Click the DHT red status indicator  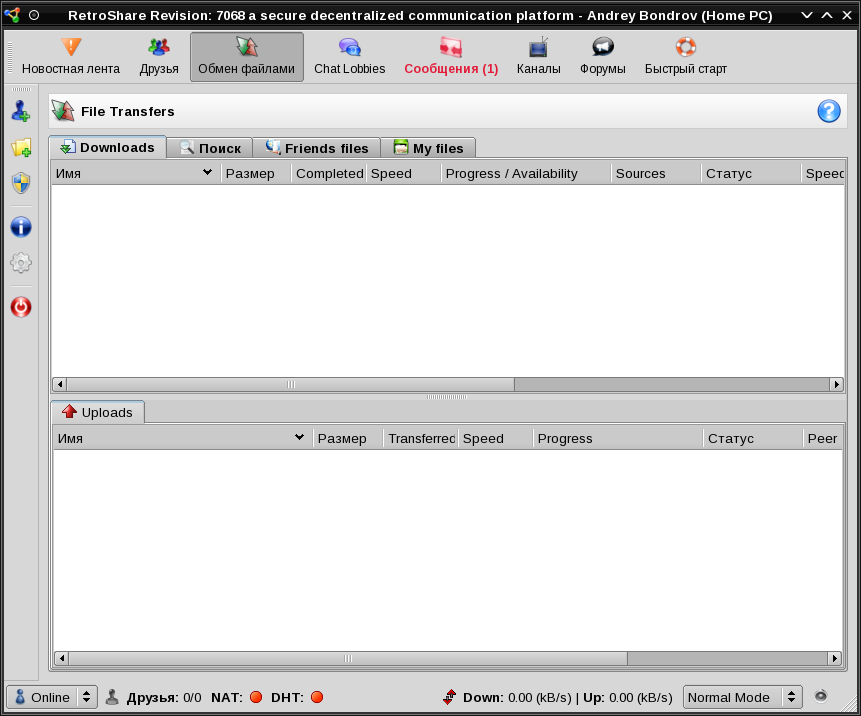(317, 697)
